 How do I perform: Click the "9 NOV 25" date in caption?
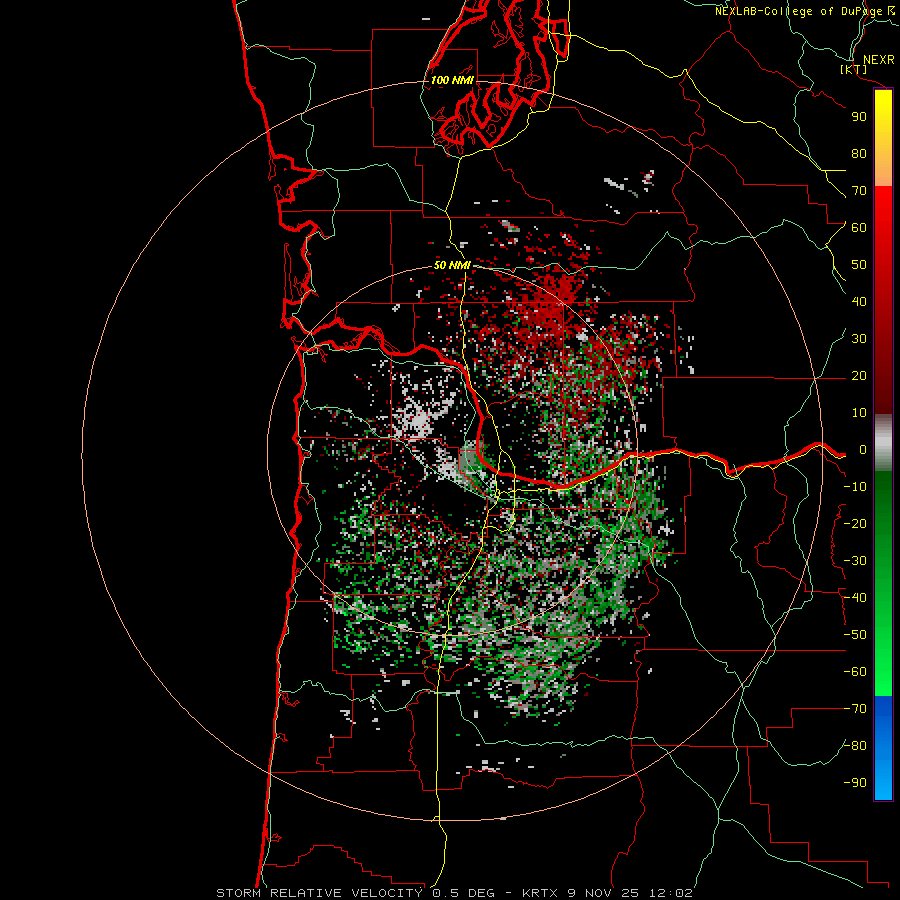(604, 893)
